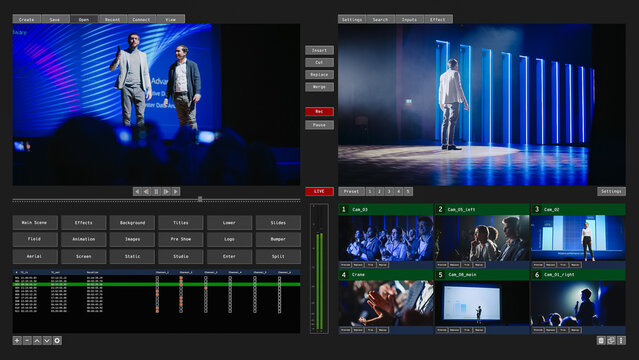This screenshot has height=360, width=639.
Task: Click the Replace button between the monitors
Action: click(x=320, y=75)
